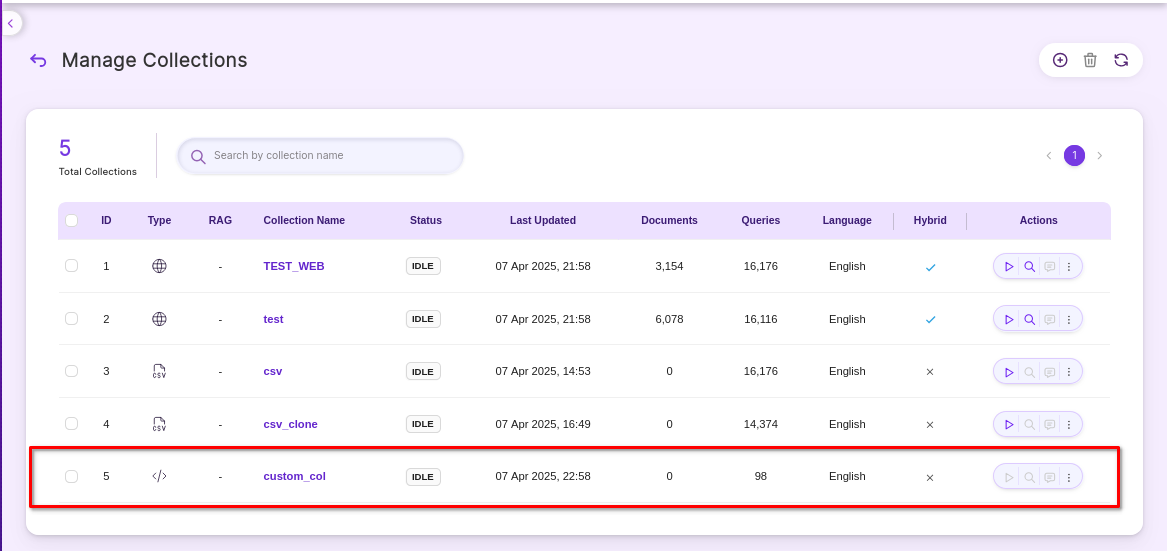Open more options for csv collection
1168x551 pixels.
(x=1069, y=372)
